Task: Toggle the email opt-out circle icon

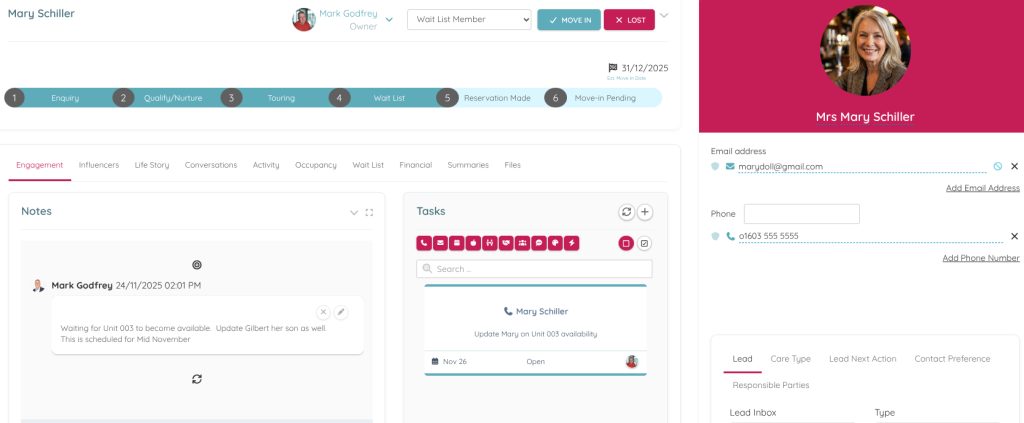Action: 997,166
